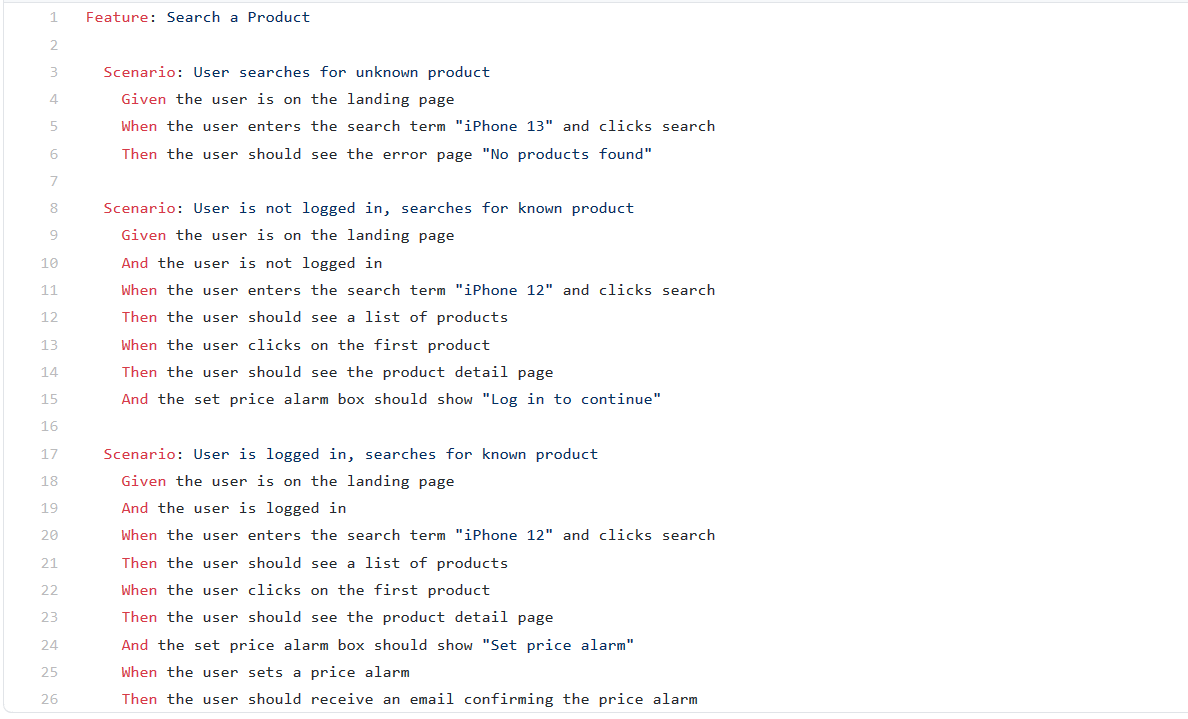Click 'When' keyword on line 22
This screenshot has height=719, width=1188.
pyautogui.click(x=139, y=590)
